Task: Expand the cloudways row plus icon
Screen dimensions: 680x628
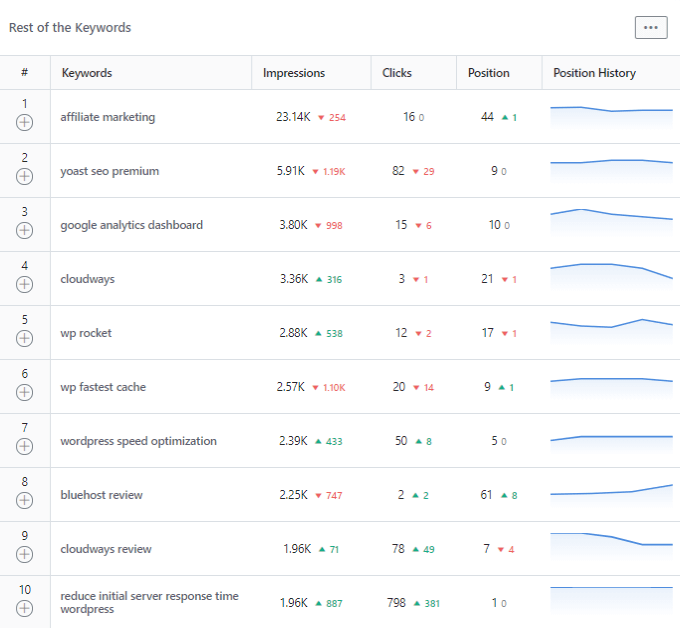Action: click(x=24, y=285)
